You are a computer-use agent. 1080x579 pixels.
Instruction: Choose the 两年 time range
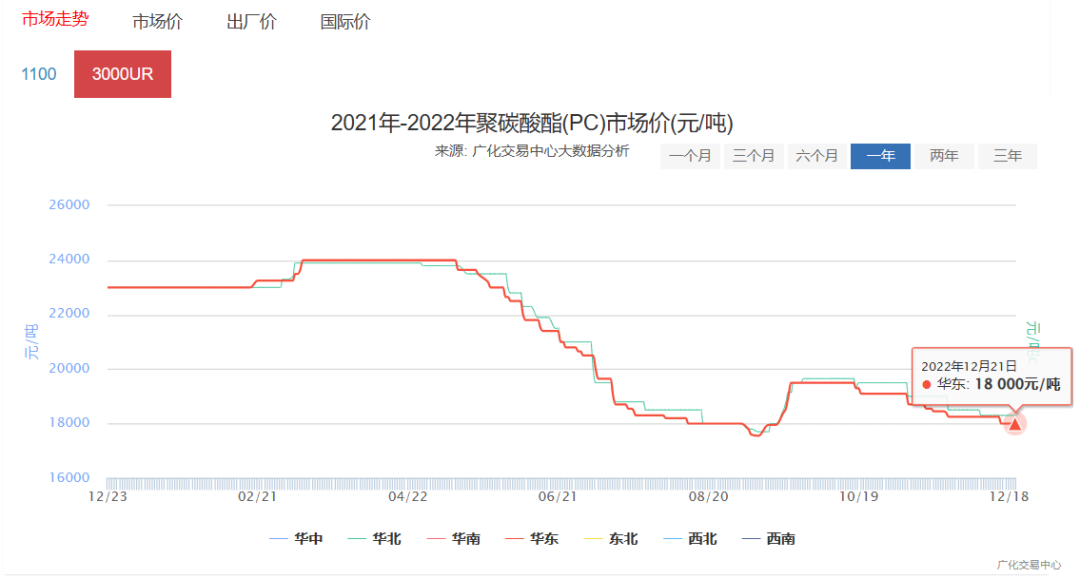click(x=944, y=156)
